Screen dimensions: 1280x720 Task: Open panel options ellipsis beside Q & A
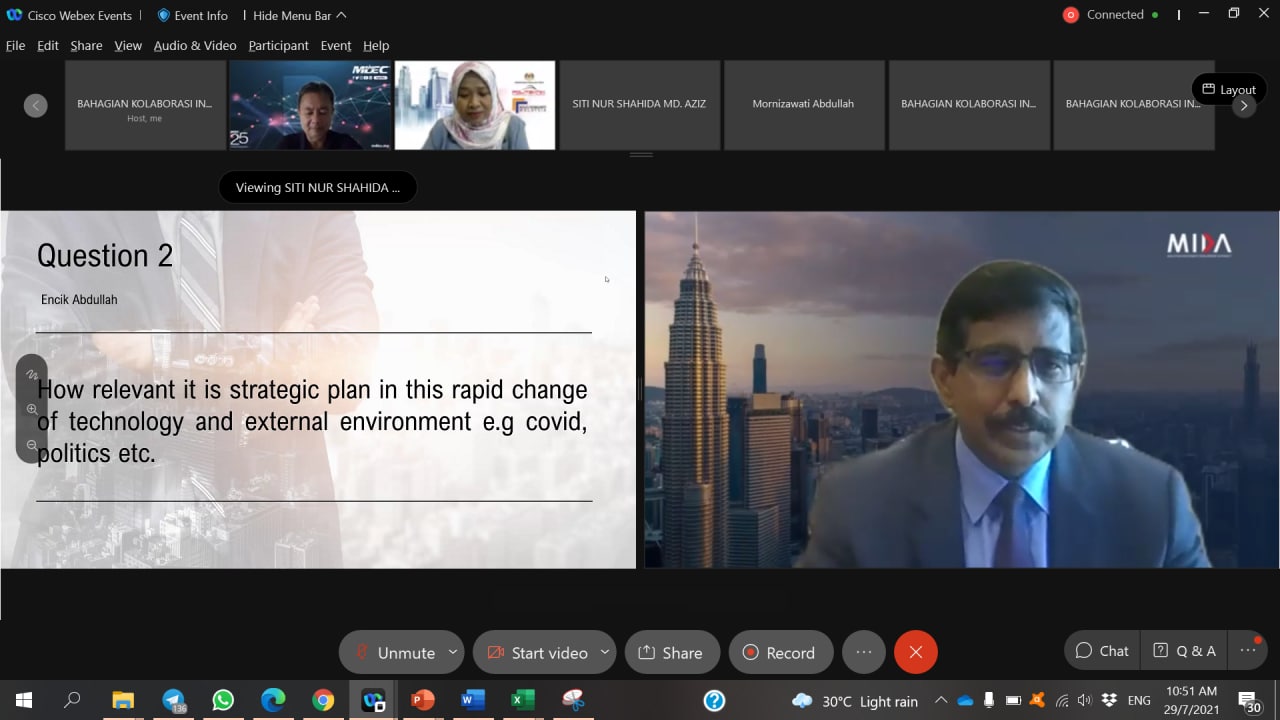tap(1248, 650)
